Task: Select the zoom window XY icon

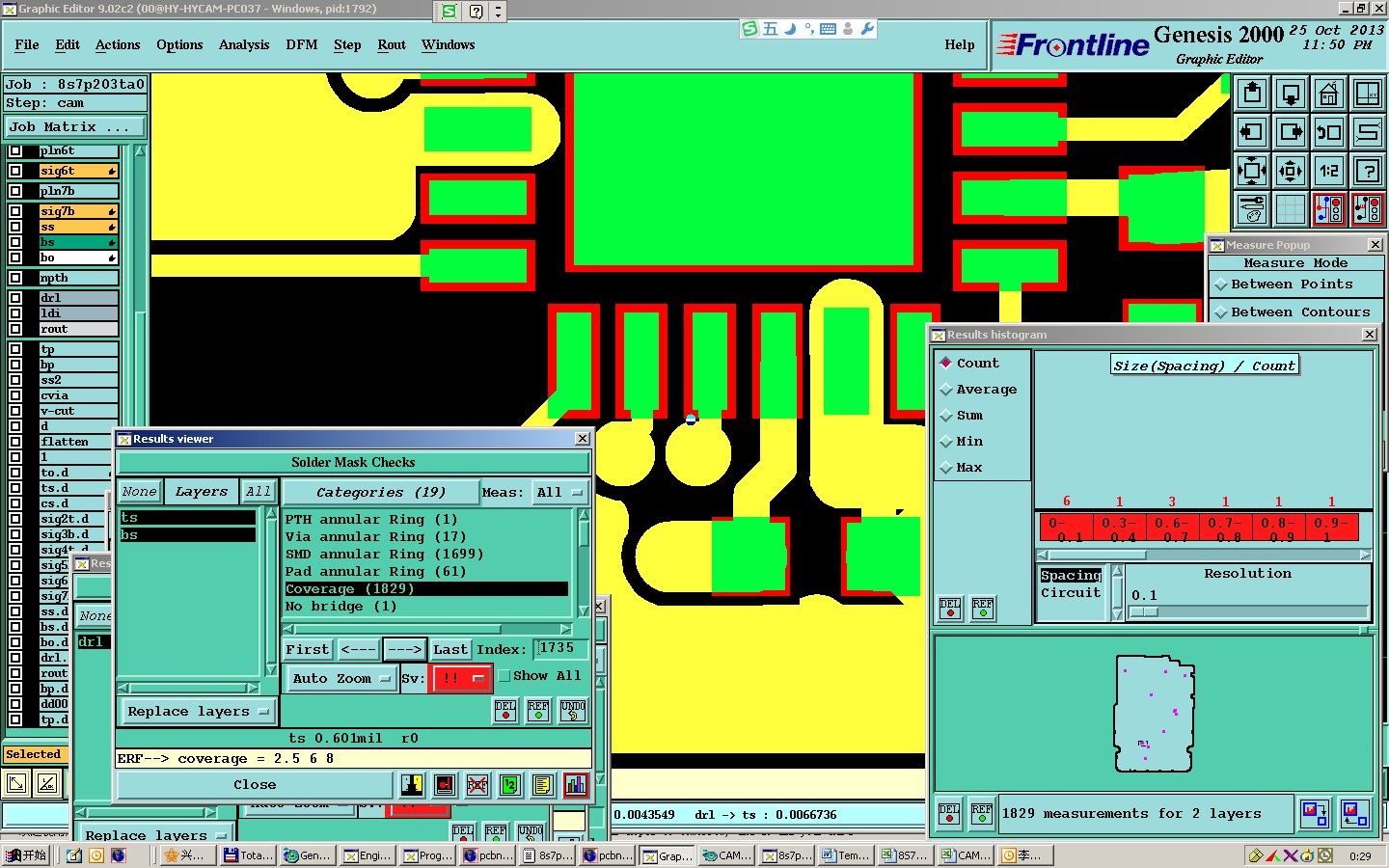Action: point(1368,94)
